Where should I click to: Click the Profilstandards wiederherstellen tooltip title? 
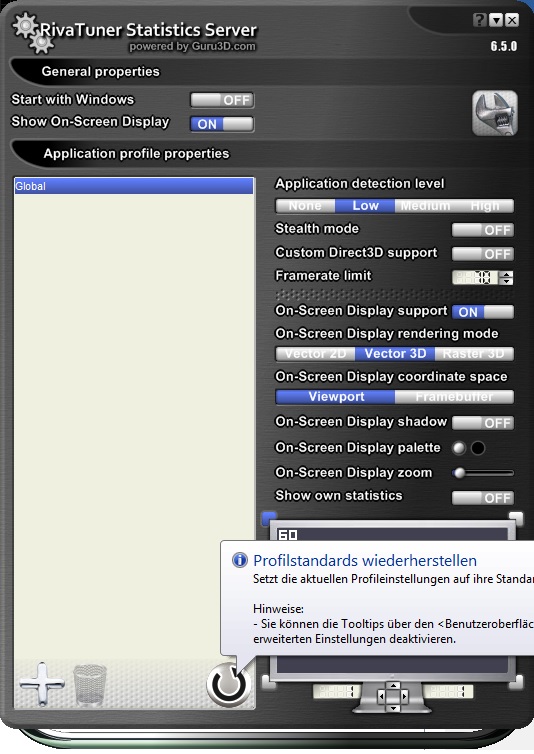(x=365, y=560)
